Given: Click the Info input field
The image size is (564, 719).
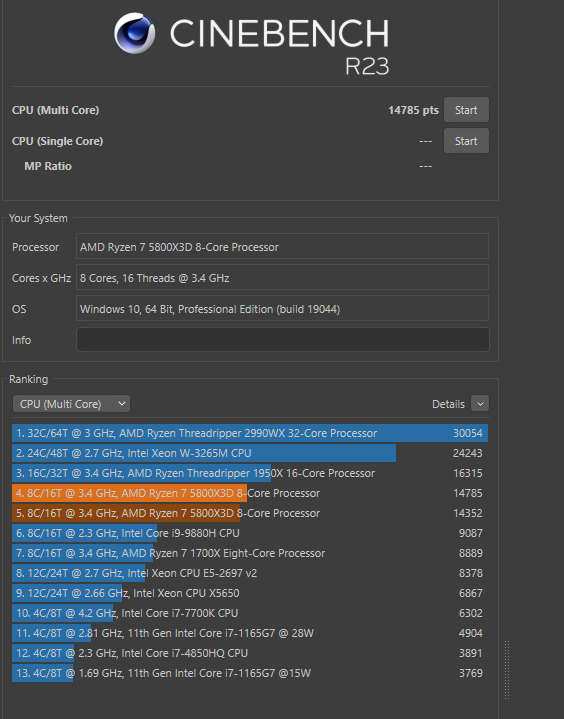Looking at the screenshot, I should [x=282, y=340].
